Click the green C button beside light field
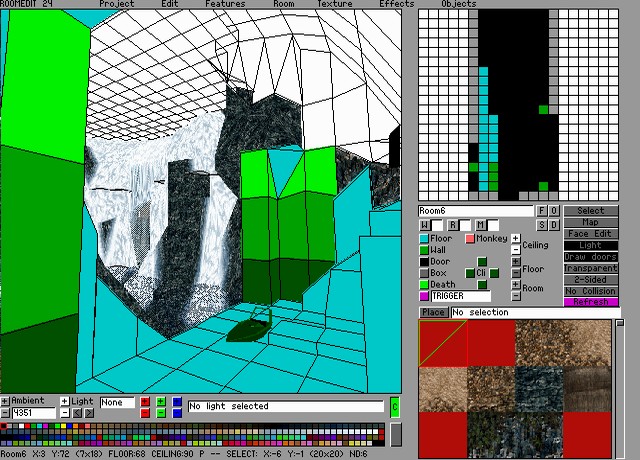This screenshot has width=640, height=460. click(x=394, y=406)
